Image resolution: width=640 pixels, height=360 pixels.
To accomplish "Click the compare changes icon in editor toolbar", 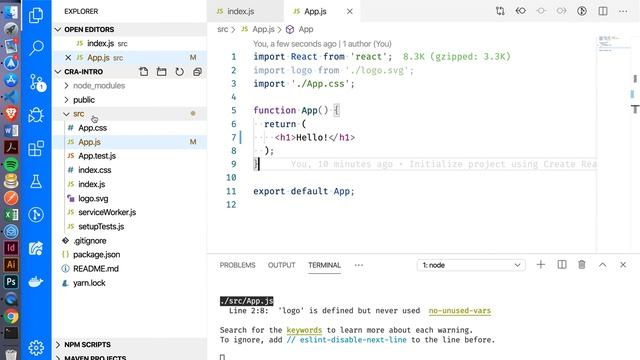I will (x=500, y=11).
